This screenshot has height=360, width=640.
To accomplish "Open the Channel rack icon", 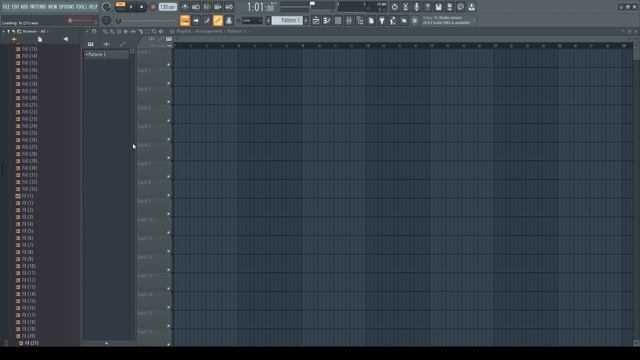I will pyautogui.click(x=338, y=20).
